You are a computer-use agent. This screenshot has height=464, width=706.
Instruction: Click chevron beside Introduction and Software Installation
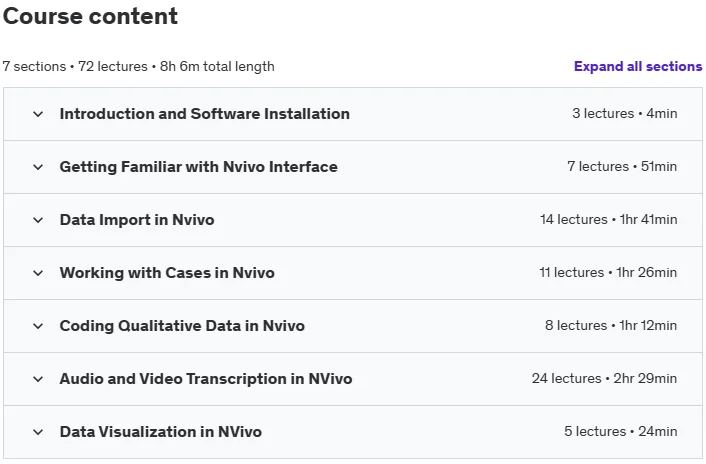point(38,114)
